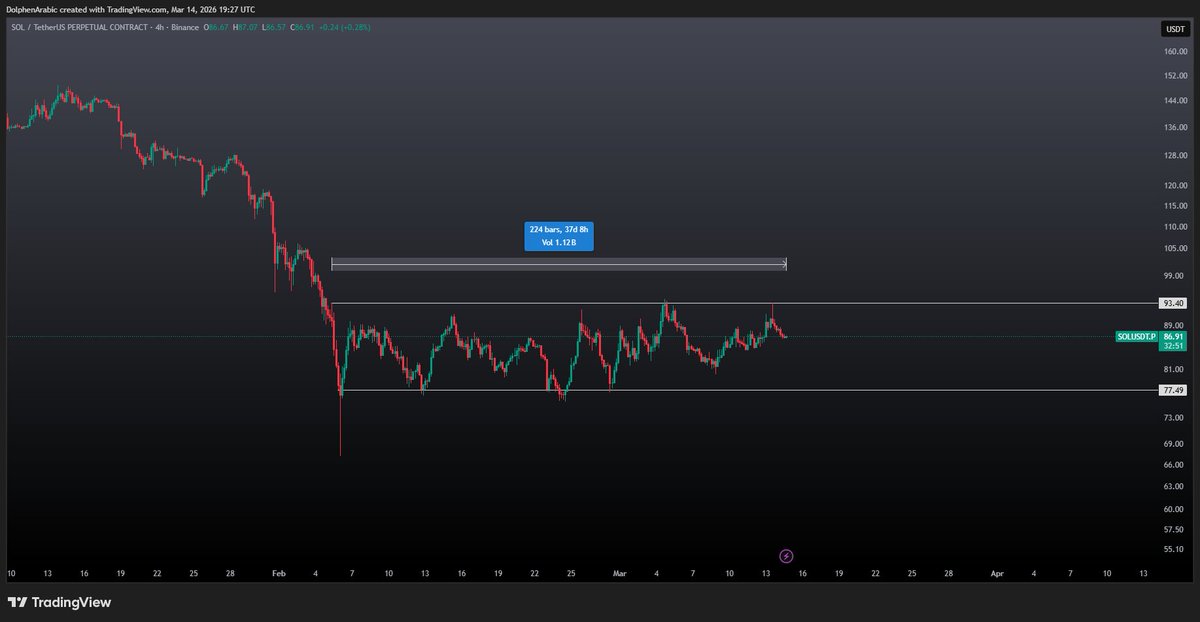Click the 77.49 support price label

[1174, 390]
